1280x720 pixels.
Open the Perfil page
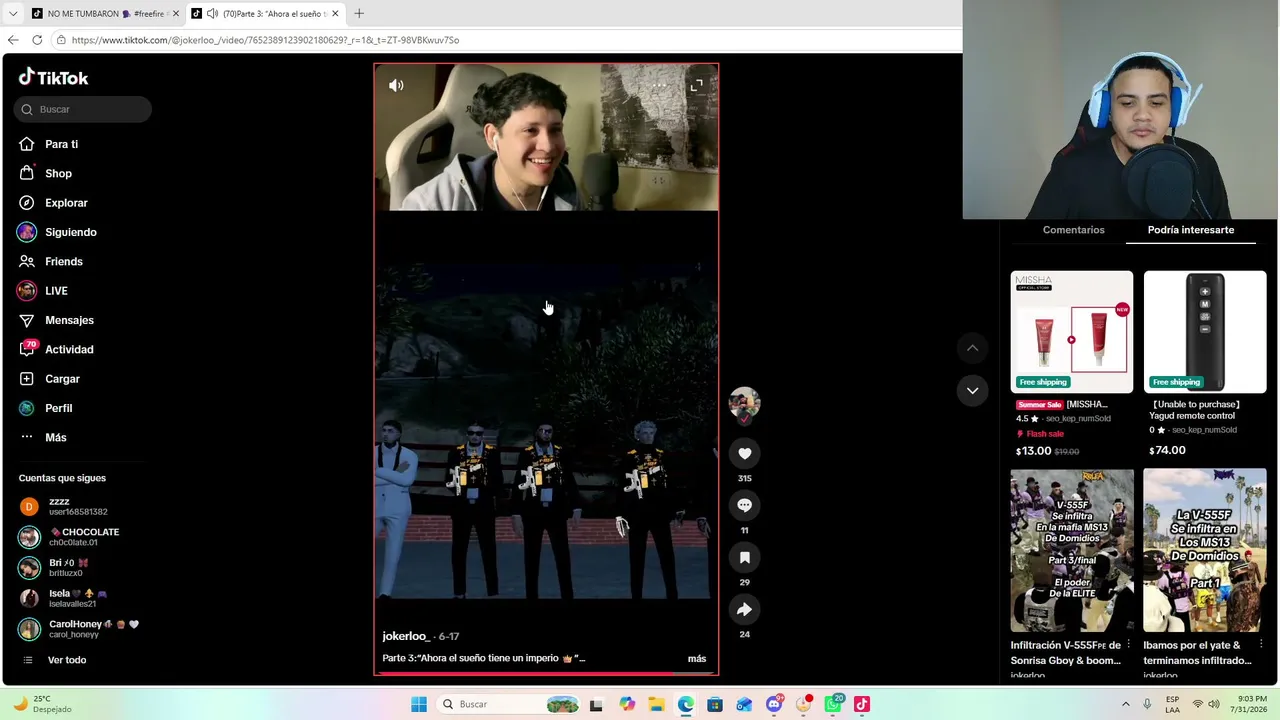coord(45,408)
